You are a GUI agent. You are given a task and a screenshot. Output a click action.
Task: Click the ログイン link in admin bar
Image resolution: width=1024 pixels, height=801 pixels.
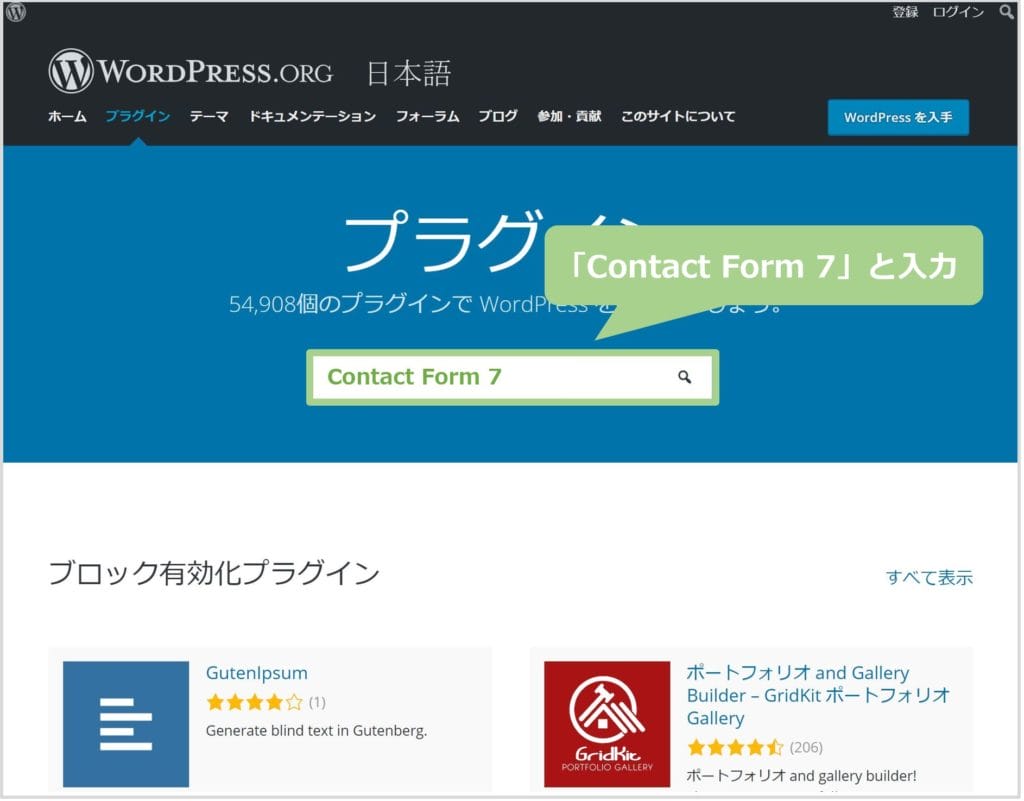coord(959,12)
